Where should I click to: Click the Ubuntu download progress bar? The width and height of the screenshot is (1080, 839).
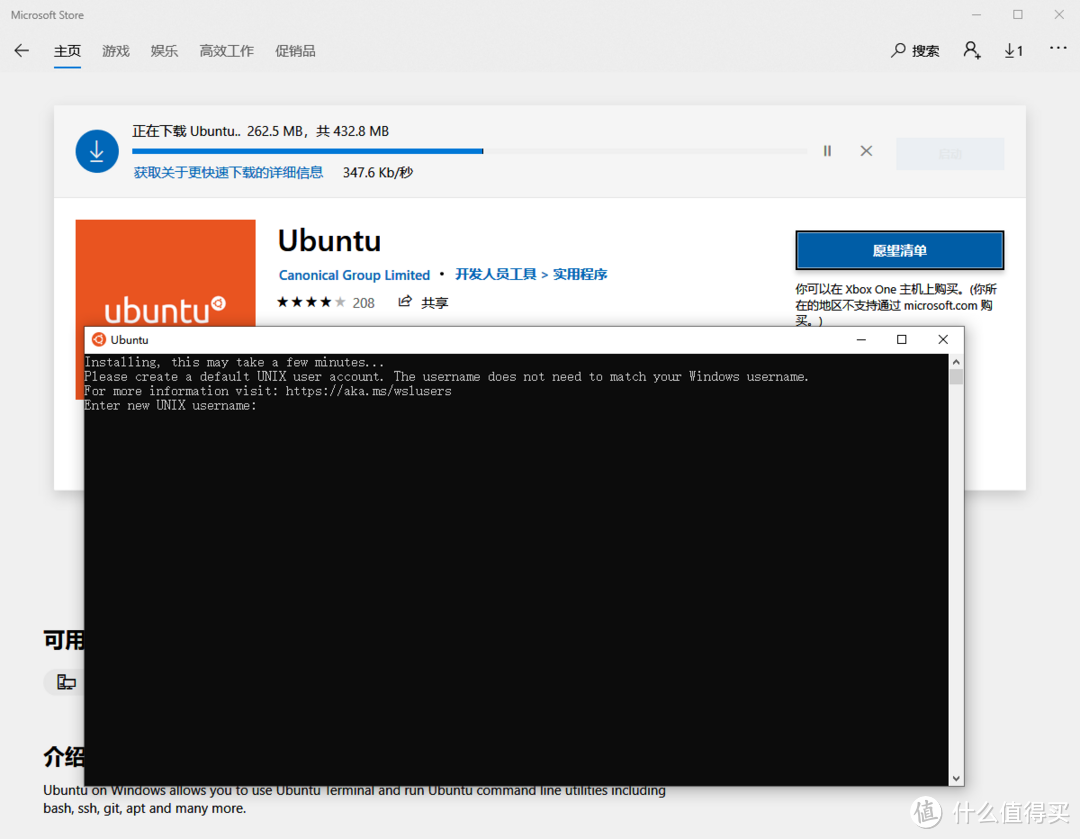click(469, 150)
